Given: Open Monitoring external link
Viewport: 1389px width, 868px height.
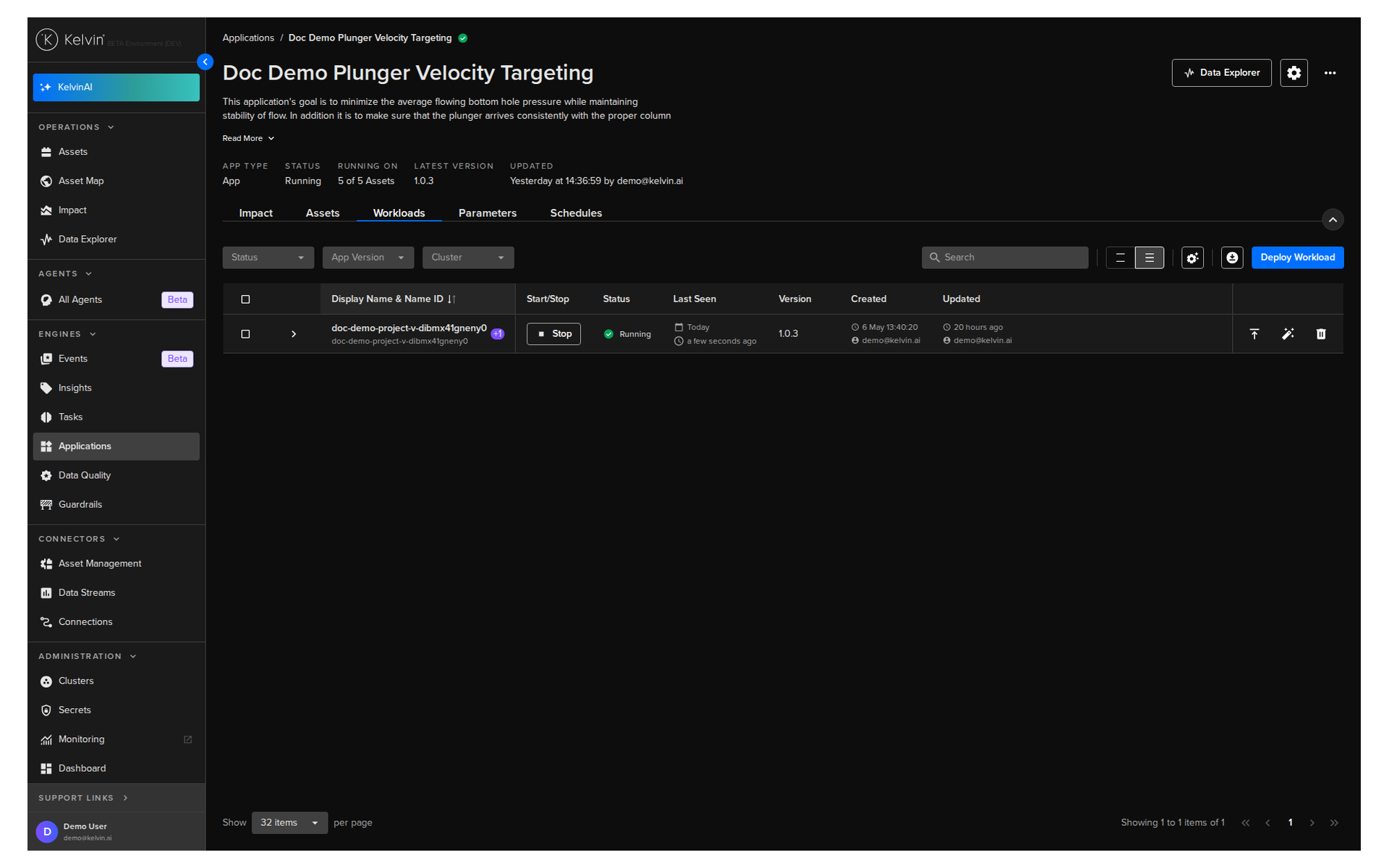Looking at the screenshot, I should (x=116, y=739).
